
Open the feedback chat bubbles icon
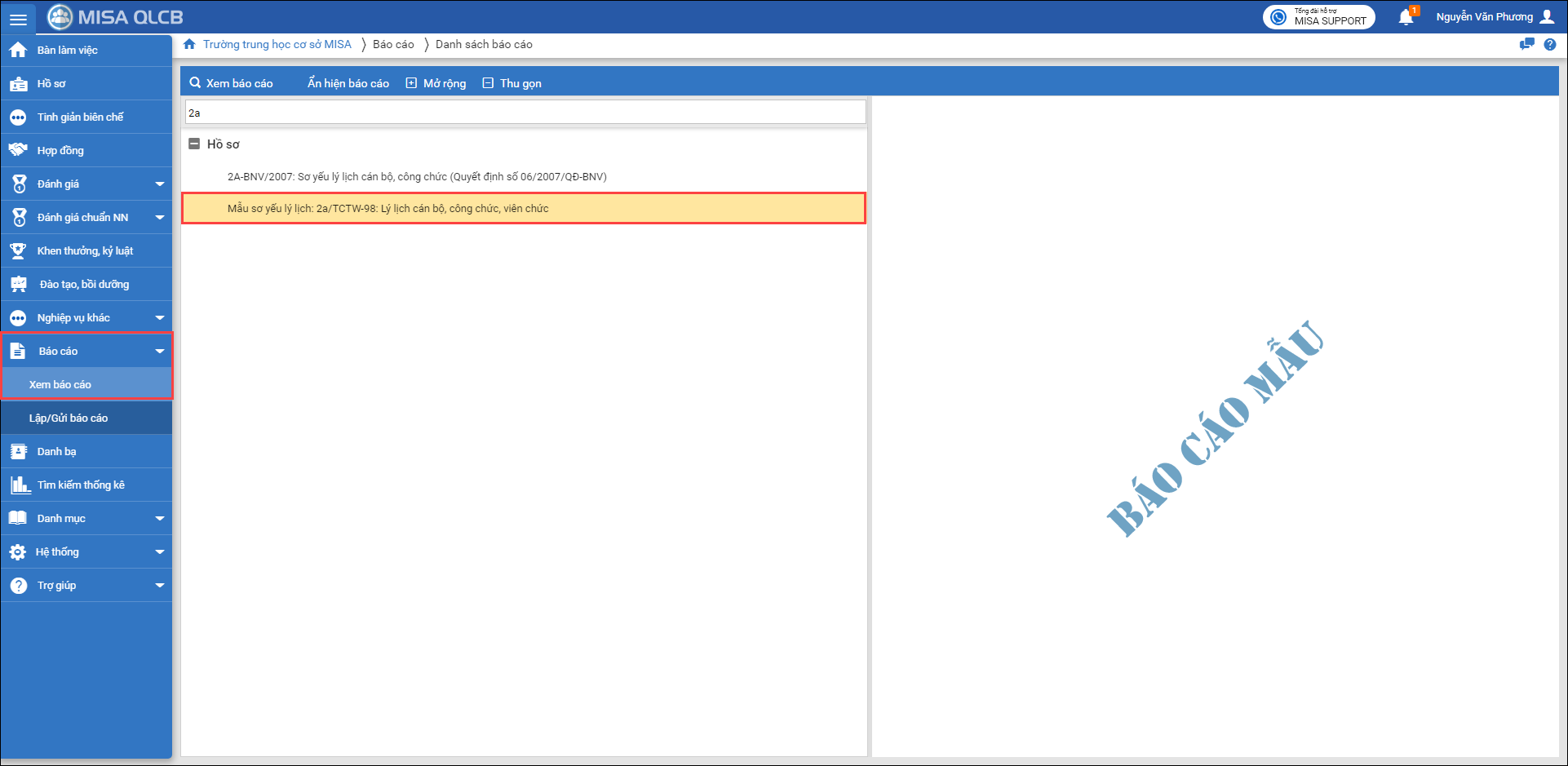pos(1526,45)
